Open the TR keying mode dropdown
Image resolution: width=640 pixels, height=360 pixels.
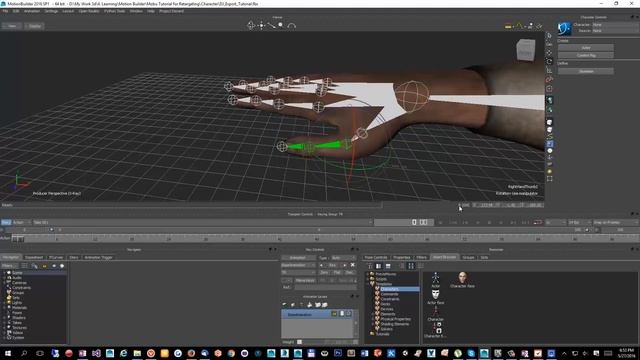[x=298, y=272]
